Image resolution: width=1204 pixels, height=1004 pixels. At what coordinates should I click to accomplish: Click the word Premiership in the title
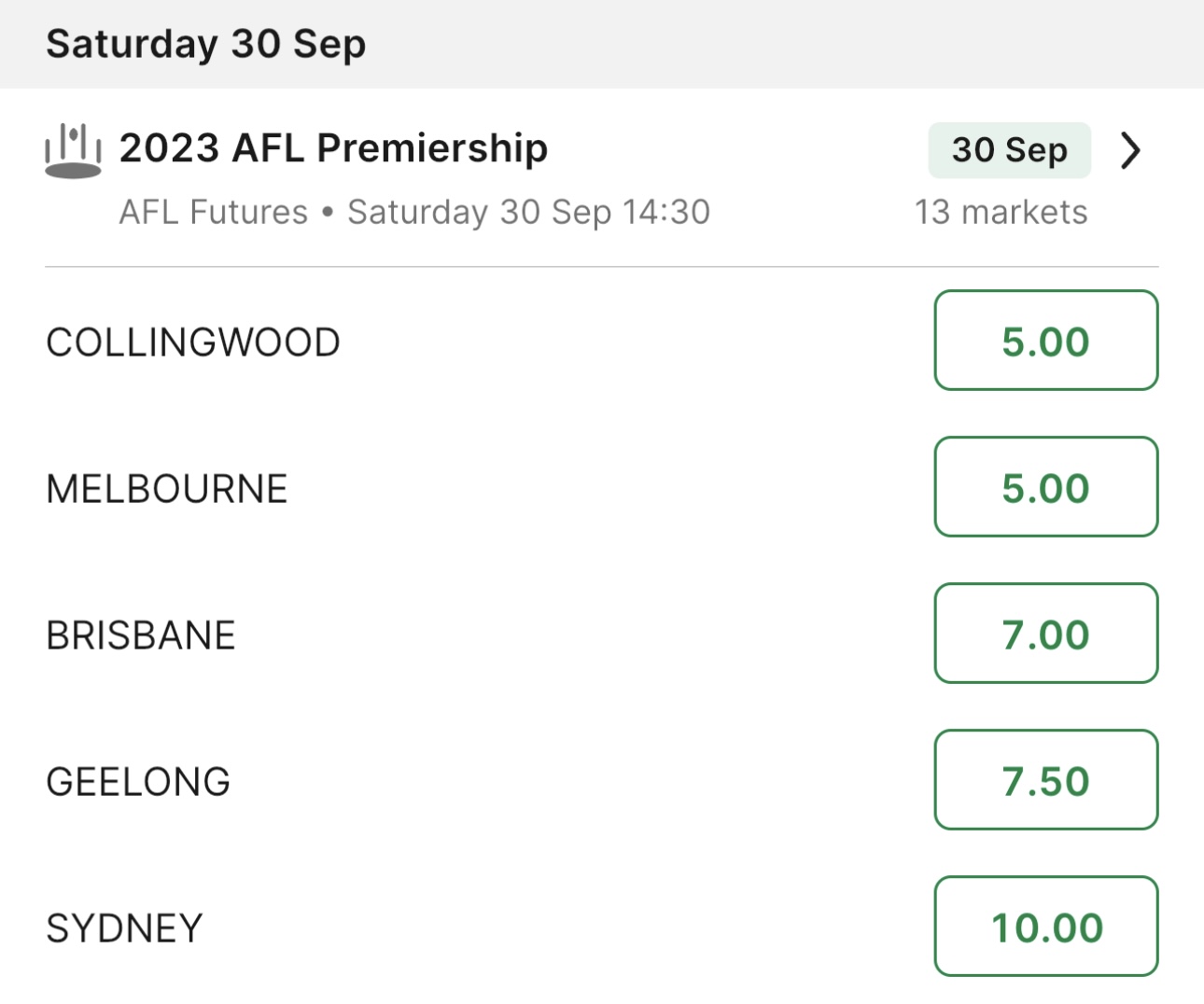432,148
